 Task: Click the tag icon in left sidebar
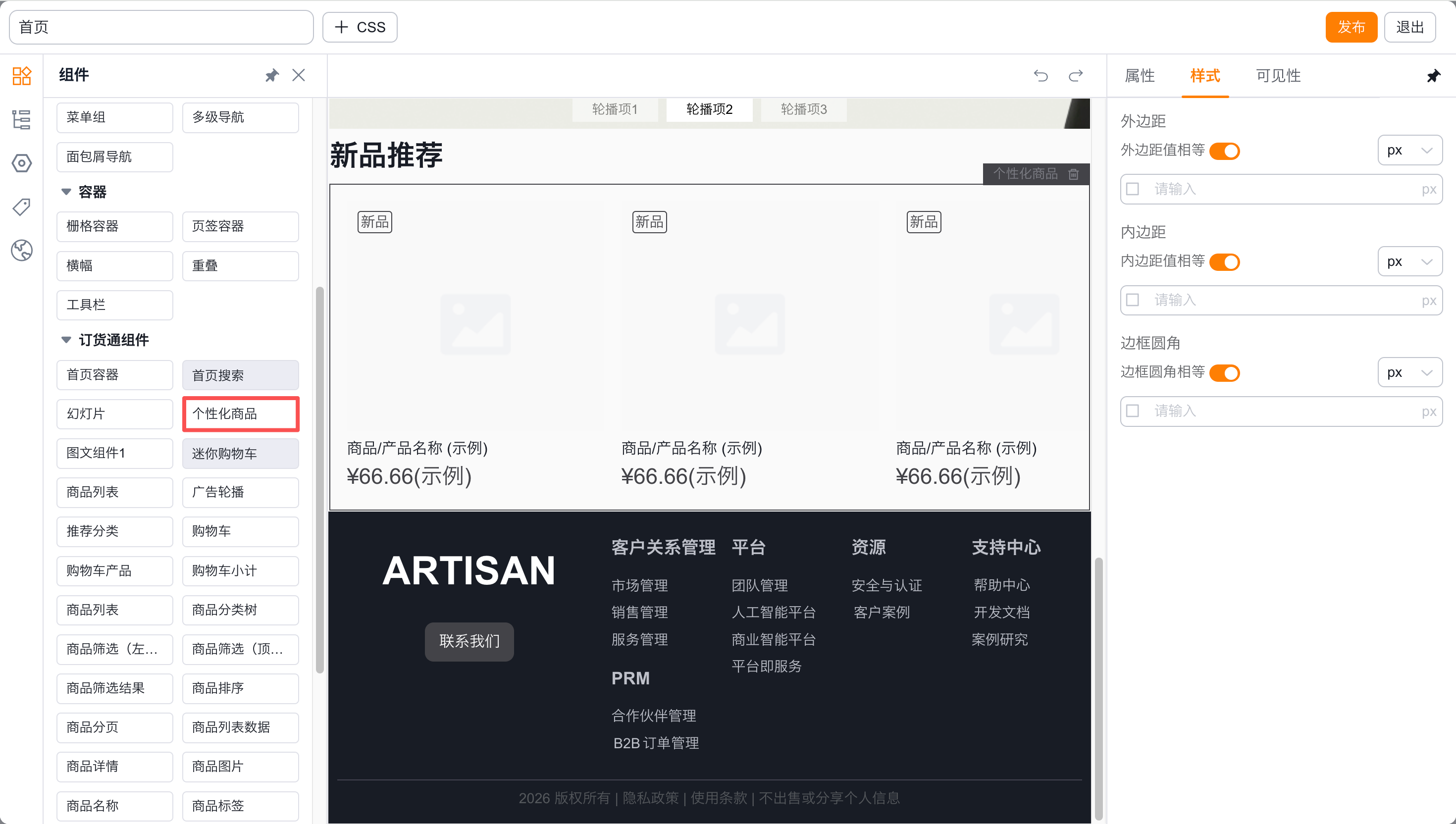point(21,206)
